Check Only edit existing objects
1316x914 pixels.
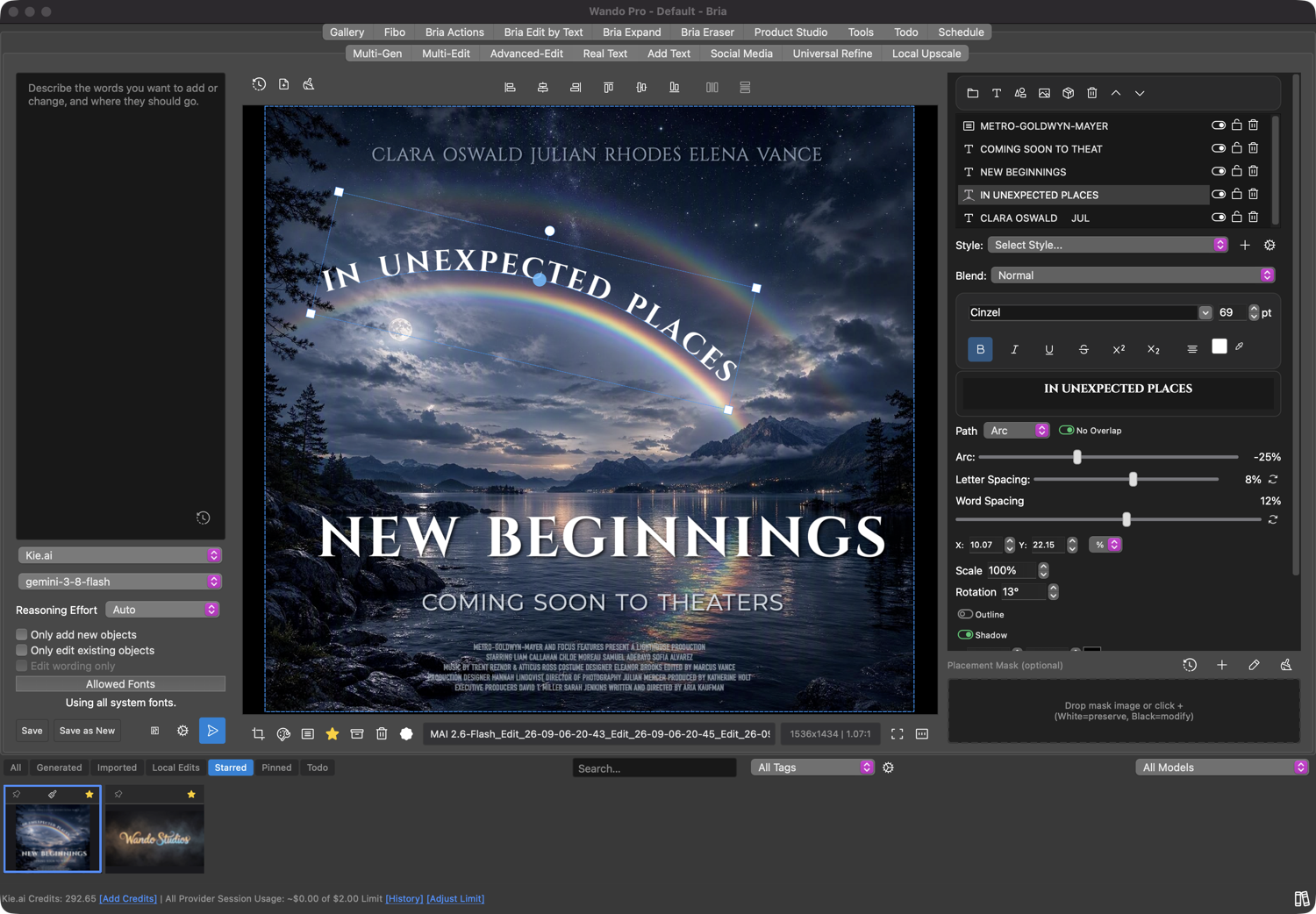pos(22,650)
